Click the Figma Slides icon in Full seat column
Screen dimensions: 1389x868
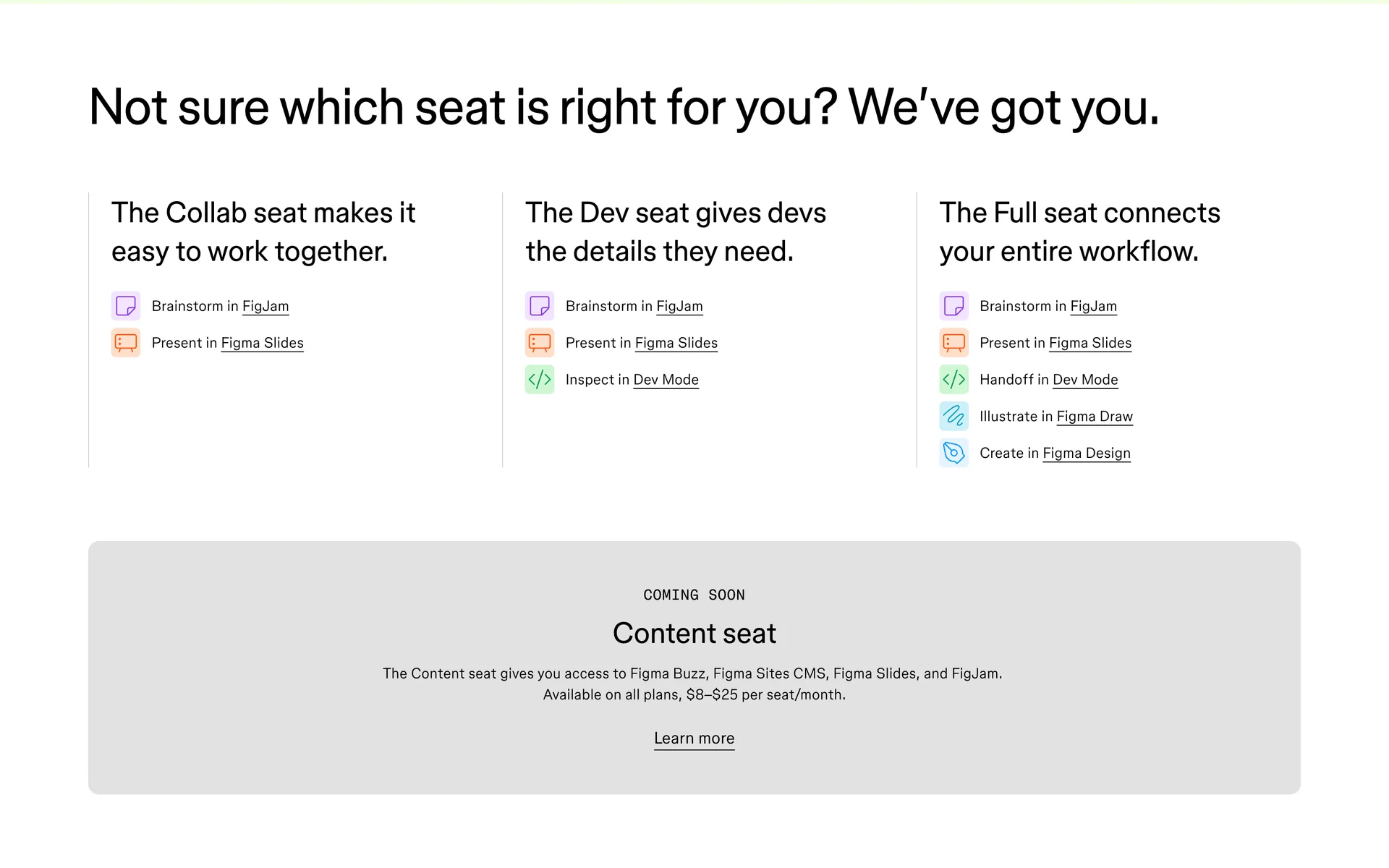click(x=953, y=343)
